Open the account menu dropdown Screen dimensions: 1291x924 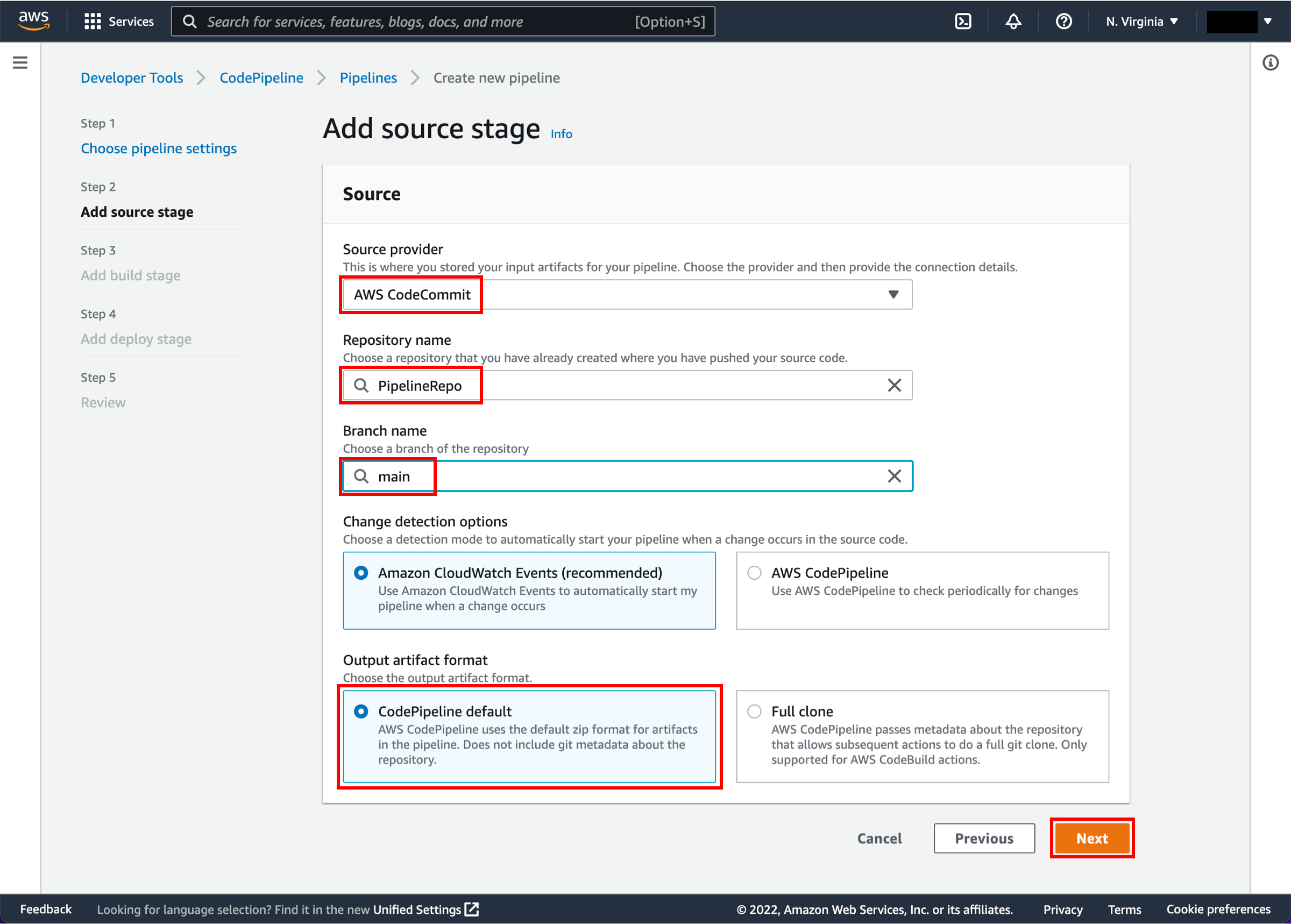[1240, 22]
